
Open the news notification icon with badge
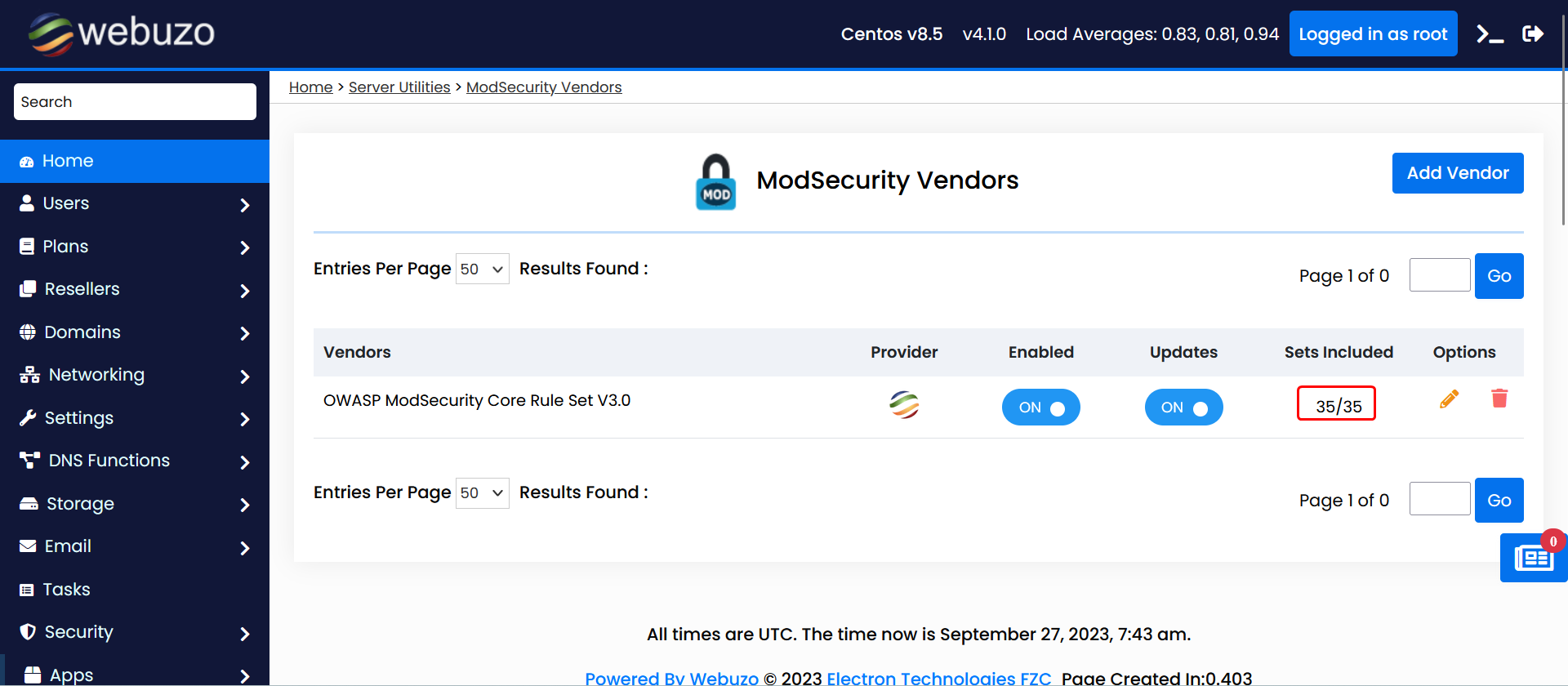click(1533, 558)
